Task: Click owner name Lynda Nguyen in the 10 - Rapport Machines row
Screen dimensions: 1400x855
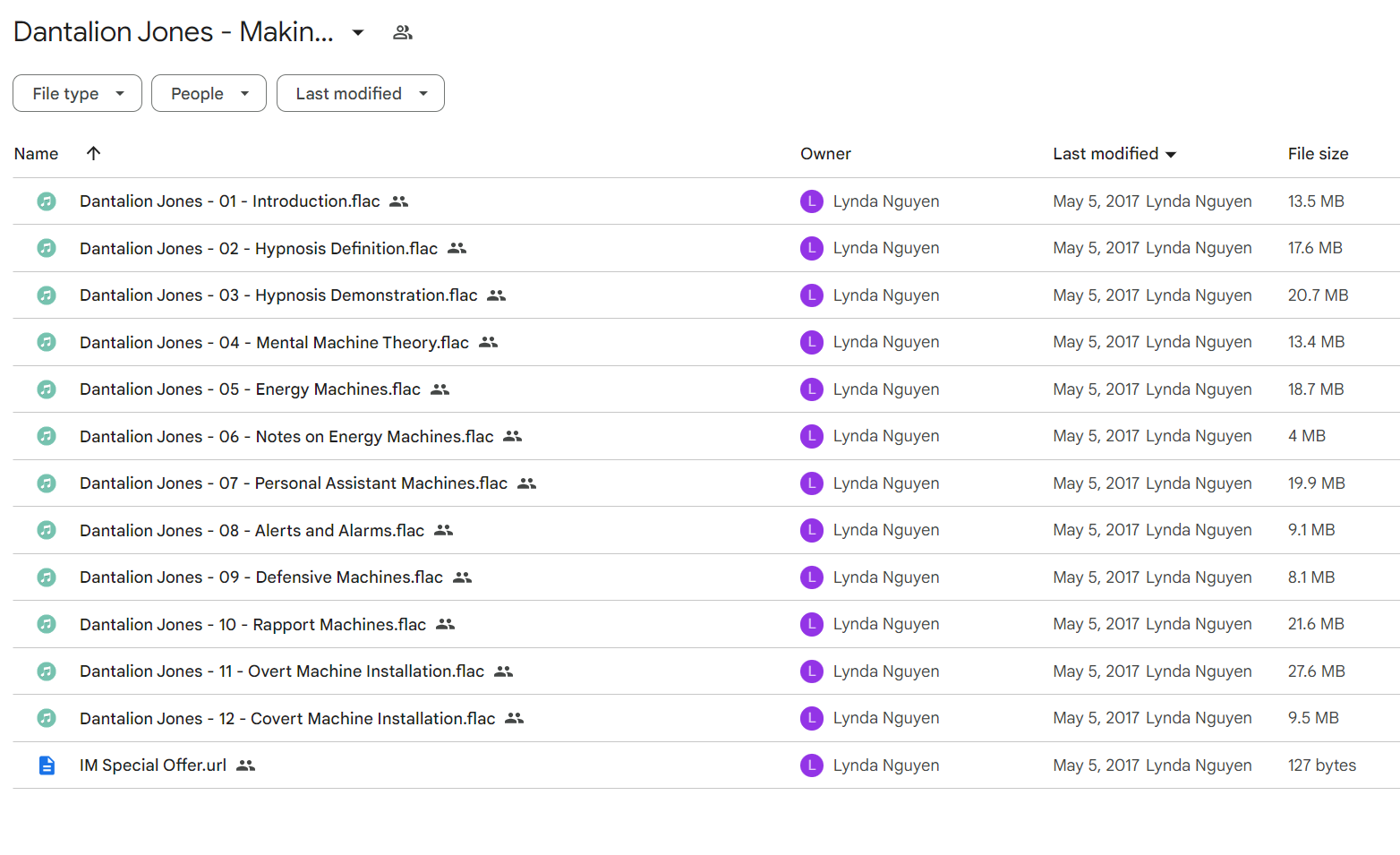Action: tap(886, 624)
